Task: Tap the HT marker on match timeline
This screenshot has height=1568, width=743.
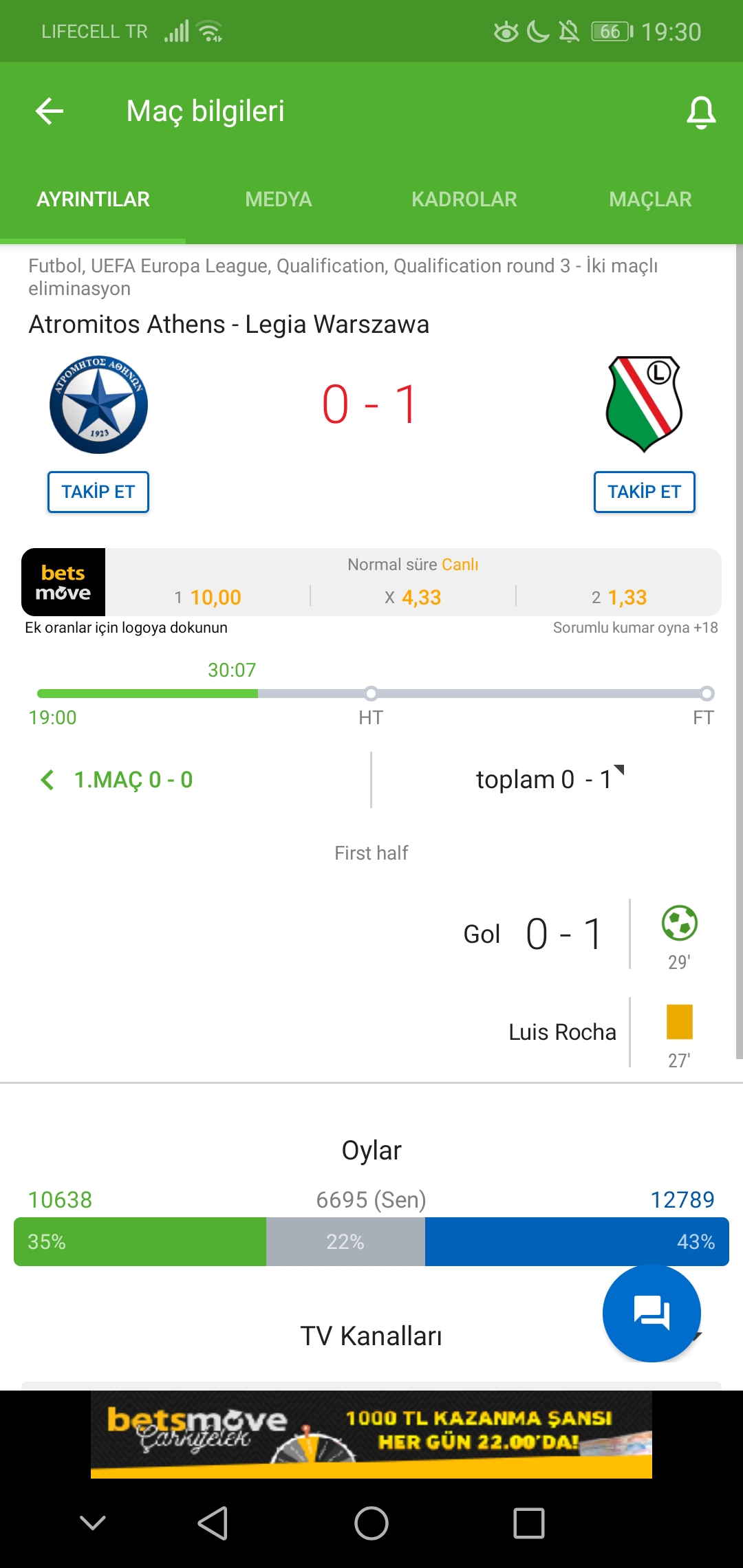Action: click(371, 693)
